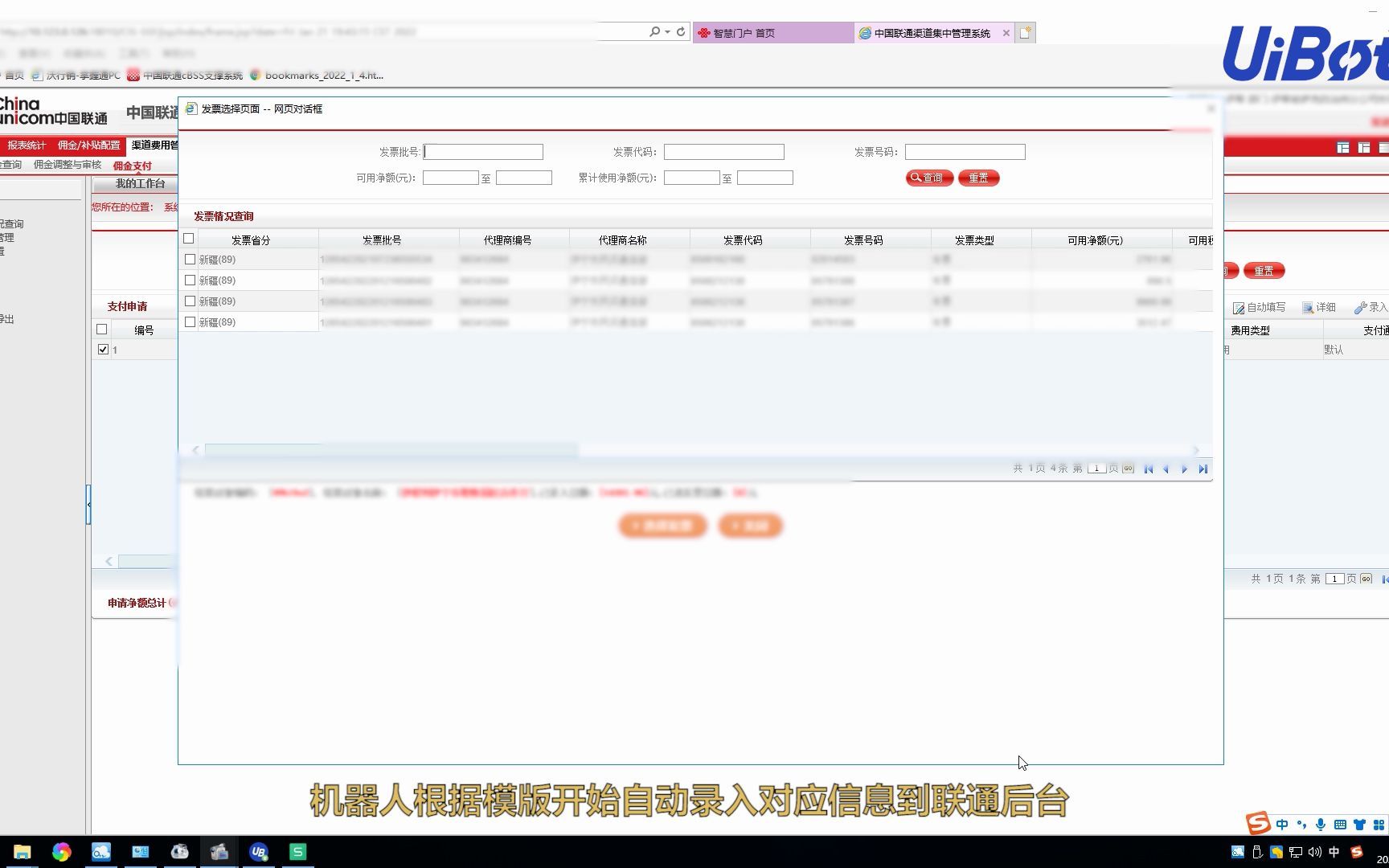1389x868 pixels.
Task: Click the 重置 reset button in the dialog
Action: [978, 178]
